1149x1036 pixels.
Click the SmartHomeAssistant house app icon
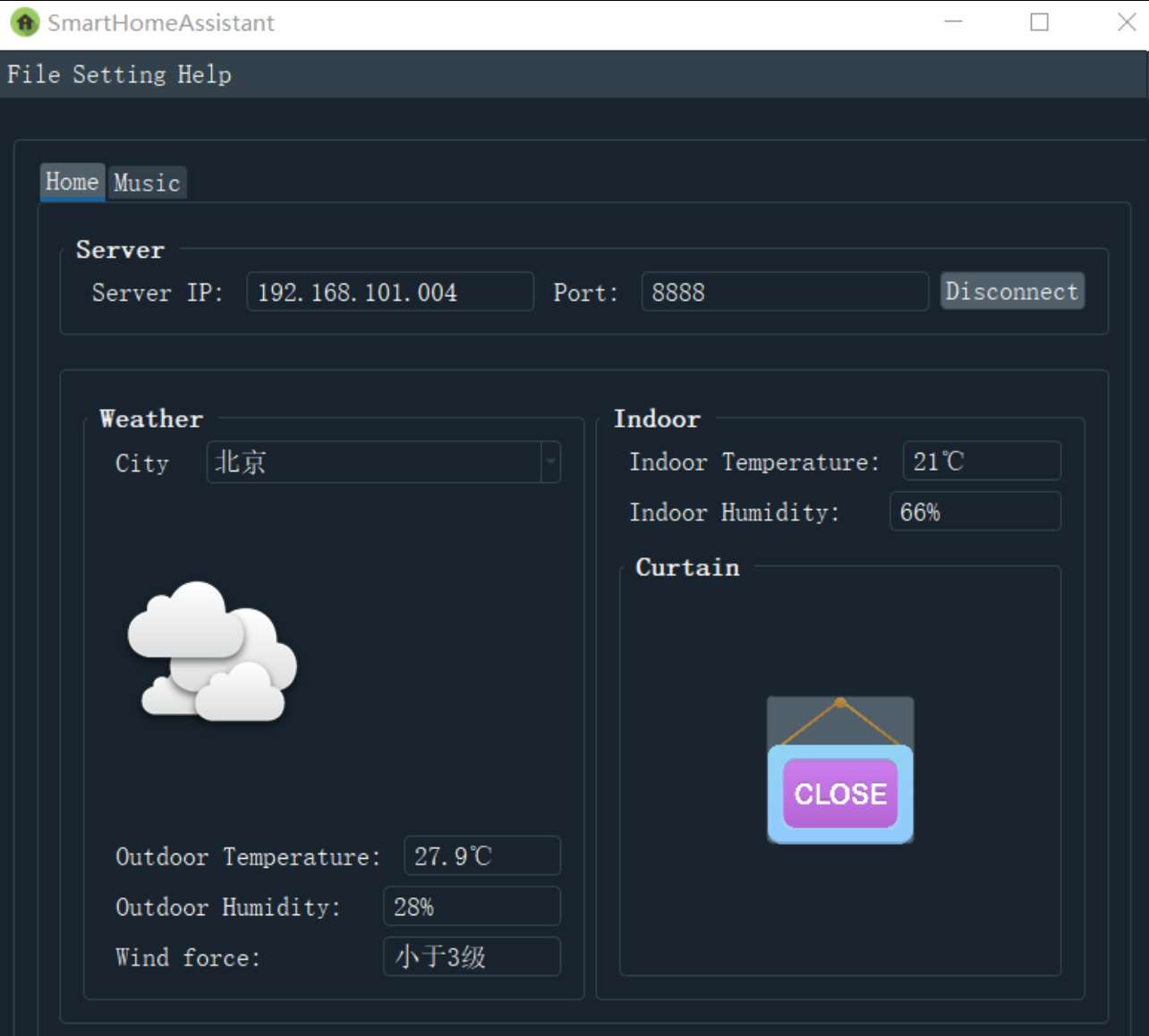click(25, 22)
